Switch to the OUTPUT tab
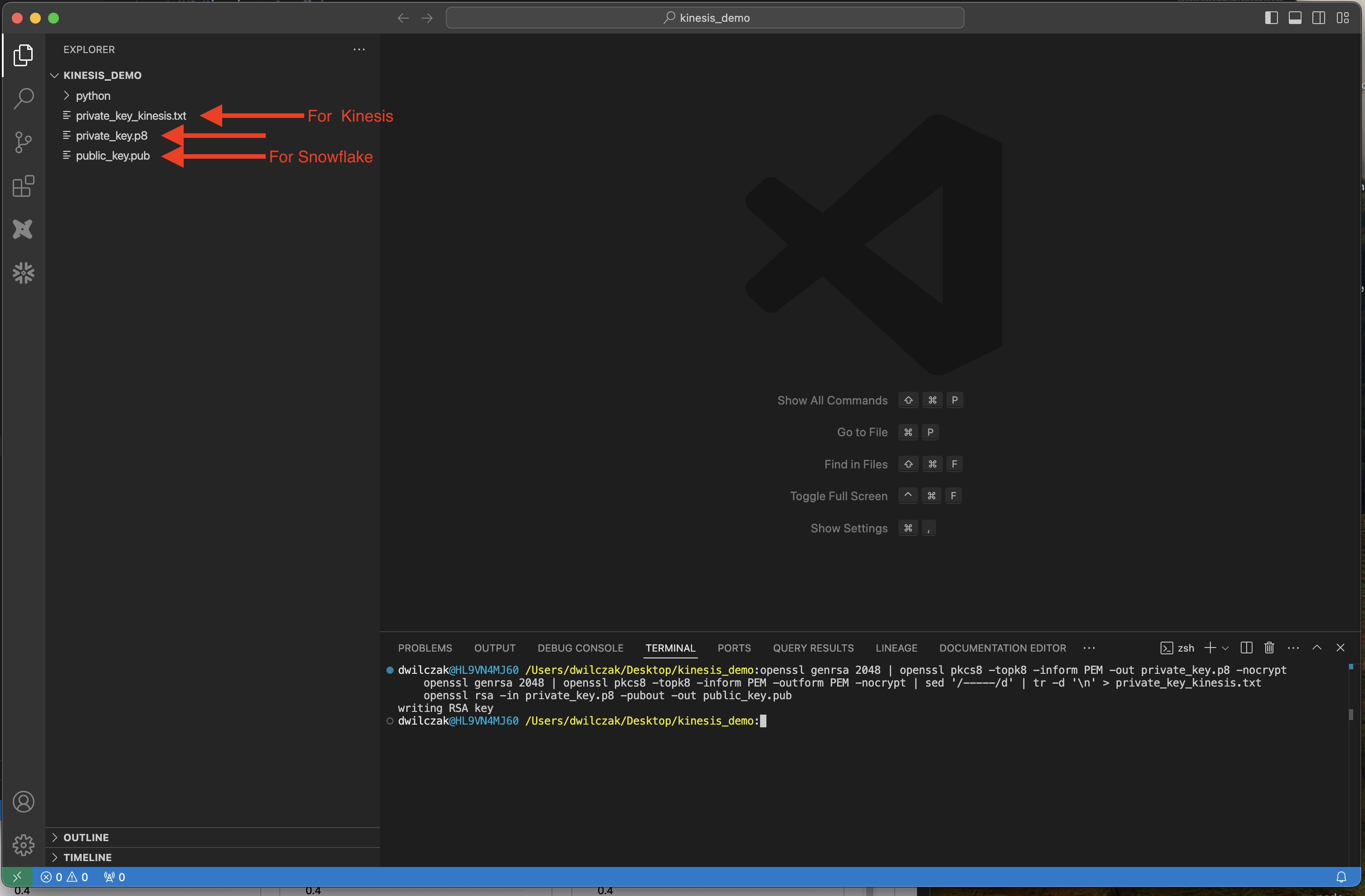The width and height of the screenshot is (1365, 896). (494, 648)
